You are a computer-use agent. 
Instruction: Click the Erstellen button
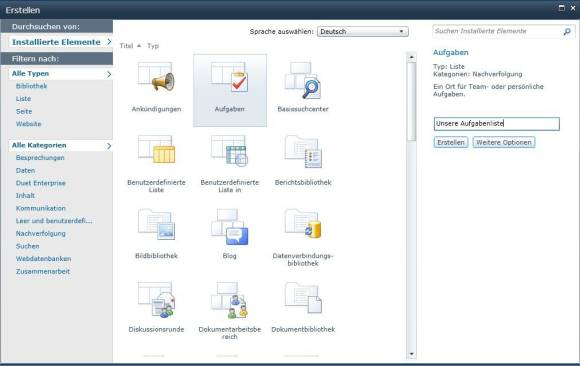click(x=451, y=142)
